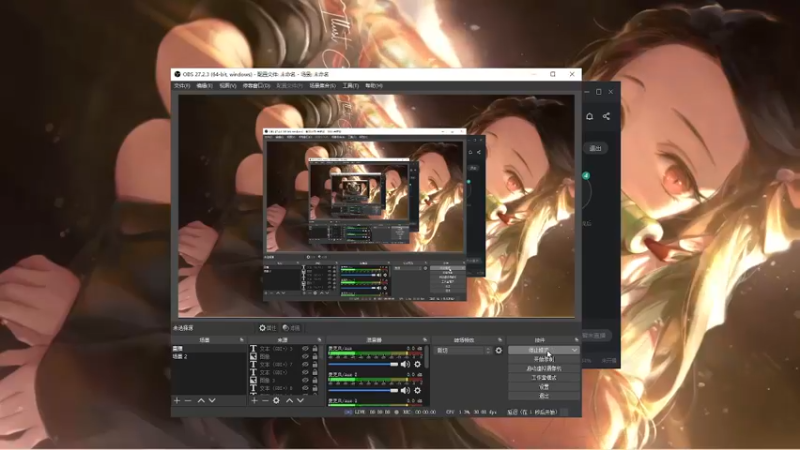The width and height of the screenshot is (800, 450).
Task: Select 文本 (GDI+) 3 source row
Action: 286,349
